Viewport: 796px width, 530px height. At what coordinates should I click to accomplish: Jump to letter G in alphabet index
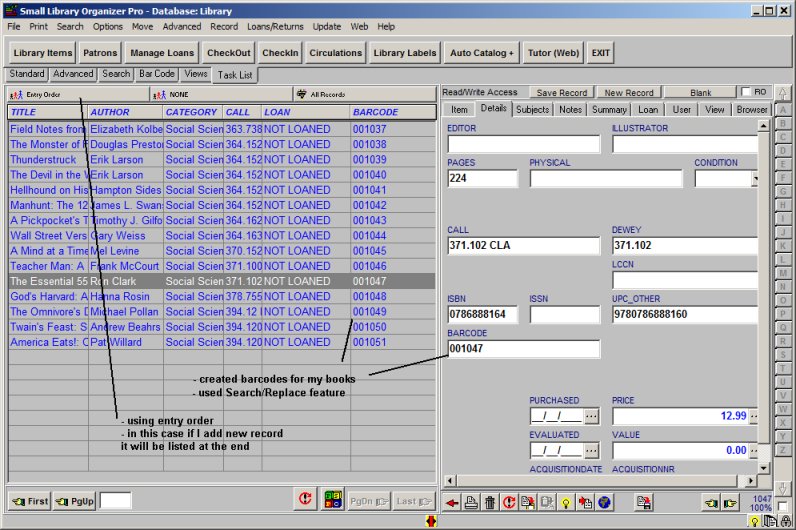click(x=783, y=191)
